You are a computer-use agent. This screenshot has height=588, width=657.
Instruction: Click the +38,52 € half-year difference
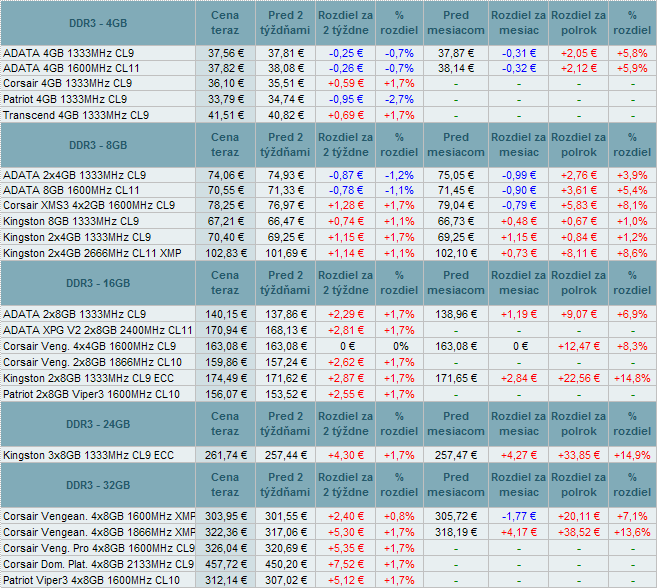coord(579,532)
